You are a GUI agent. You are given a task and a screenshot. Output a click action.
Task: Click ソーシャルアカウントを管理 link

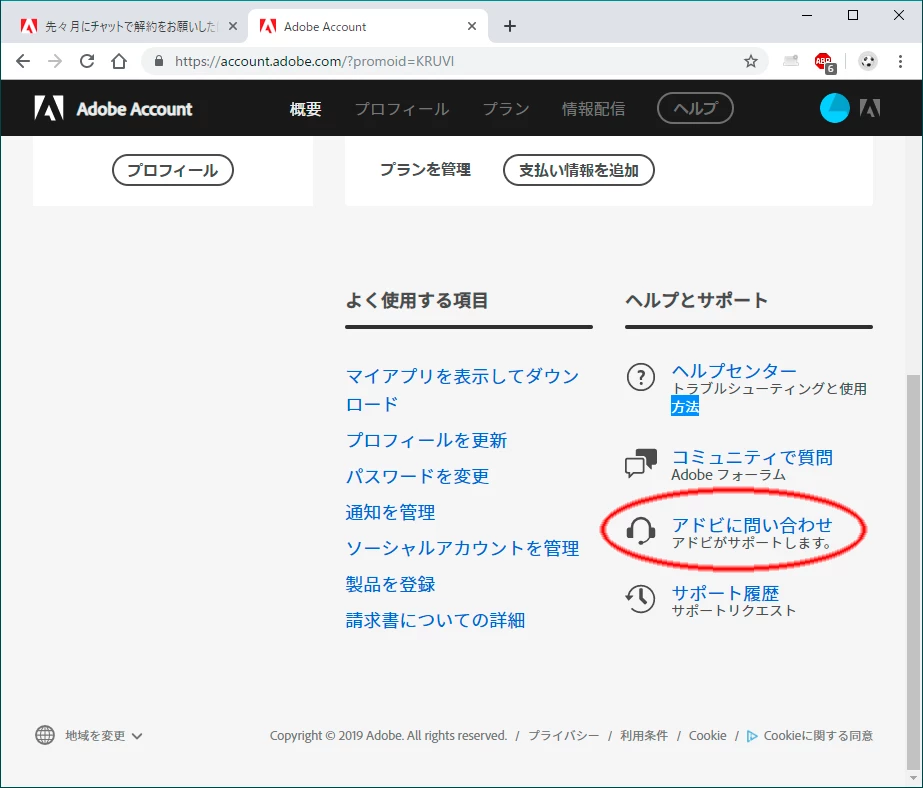pyautogui.click(x=462, y=548)
